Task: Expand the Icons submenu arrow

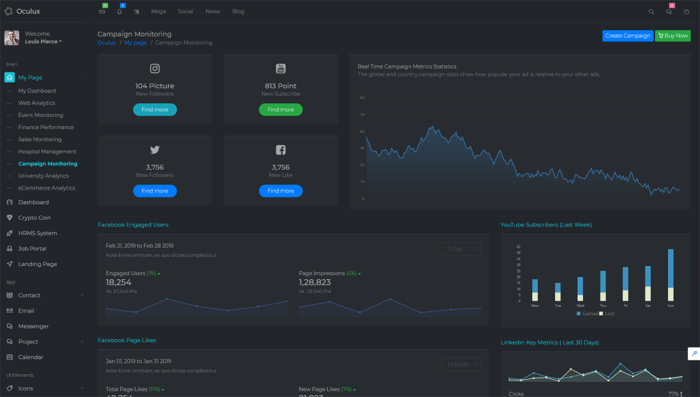Action: point(82,388)
